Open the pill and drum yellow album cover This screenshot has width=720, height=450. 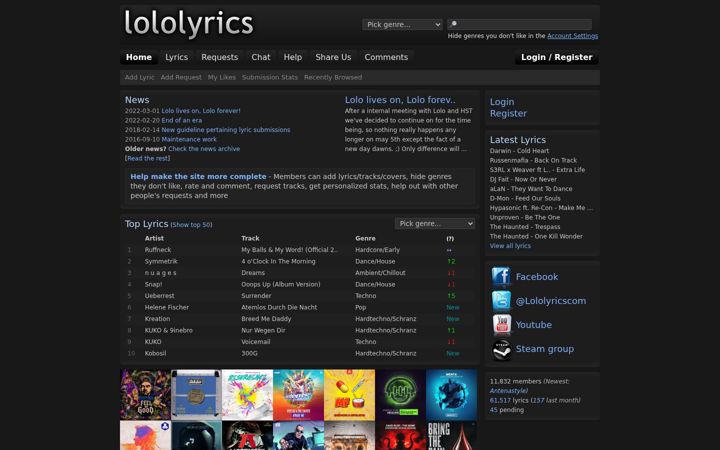coord(349,394)
